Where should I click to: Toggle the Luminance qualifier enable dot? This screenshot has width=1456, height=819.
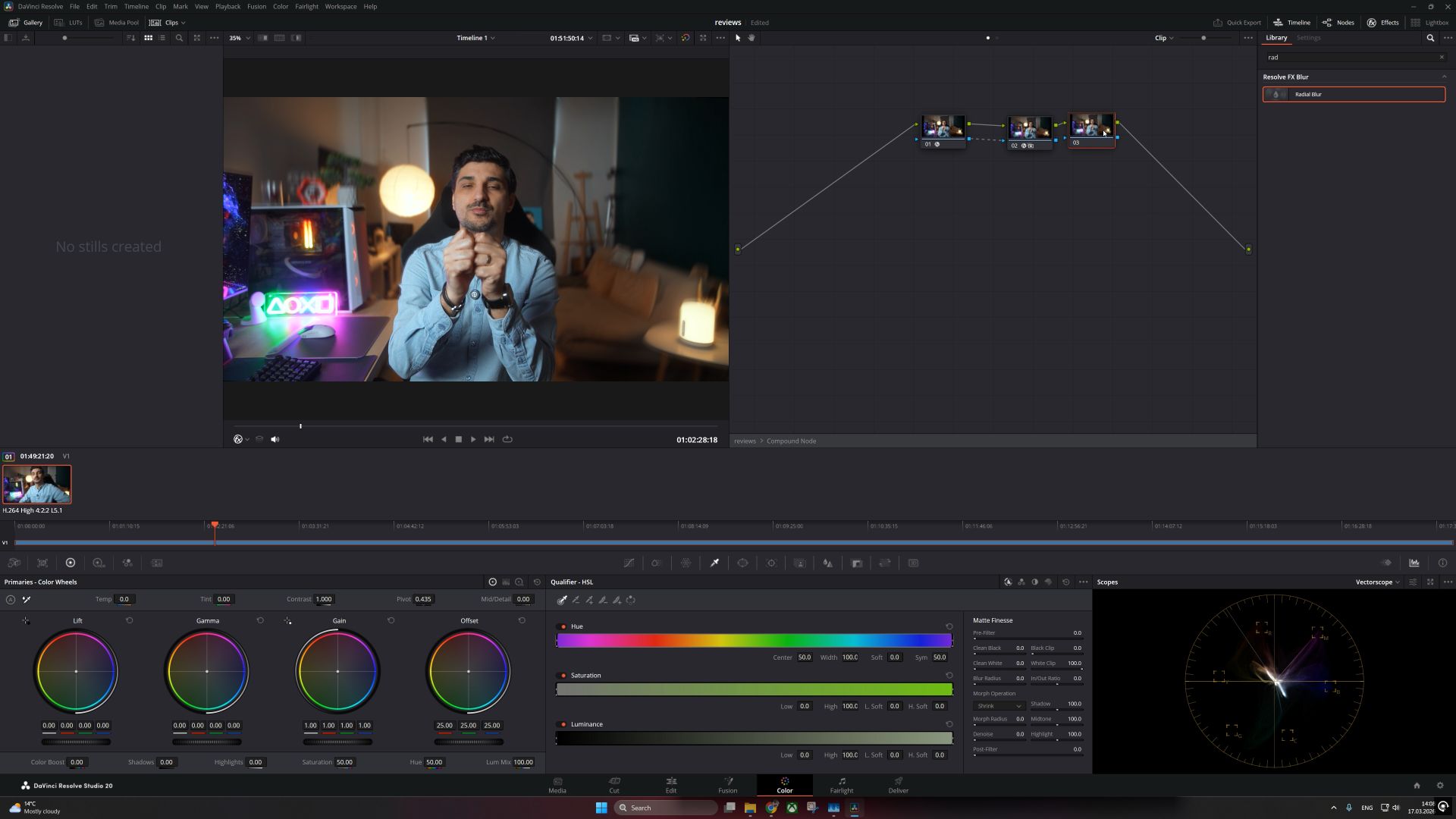click(563, 724)
